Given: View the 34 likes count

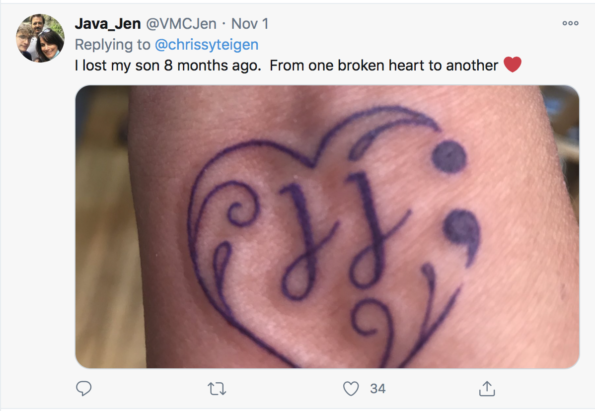Looking at the screenshot, I should pos(378,389).
